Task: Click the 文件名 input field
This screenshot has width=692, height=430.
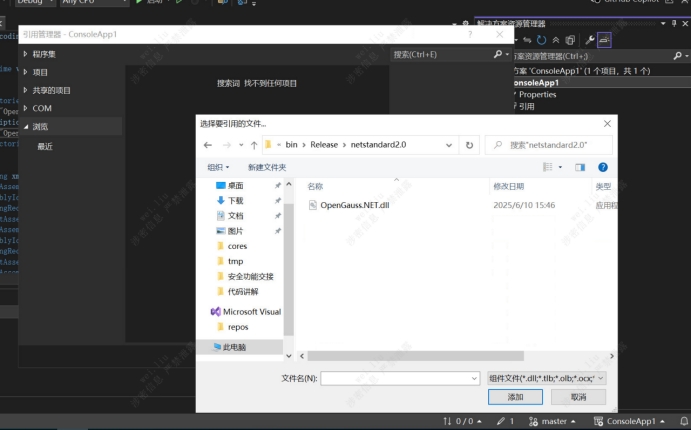Action: [400, 378]
